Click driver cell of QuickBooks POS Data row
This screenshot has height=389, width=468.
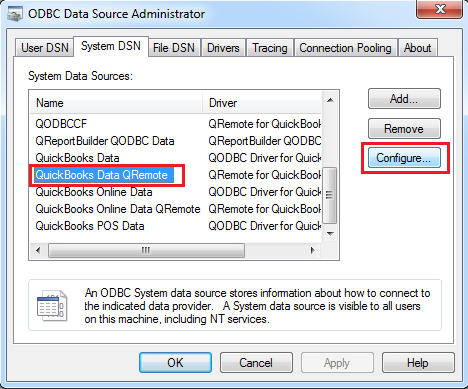[265, 226]
